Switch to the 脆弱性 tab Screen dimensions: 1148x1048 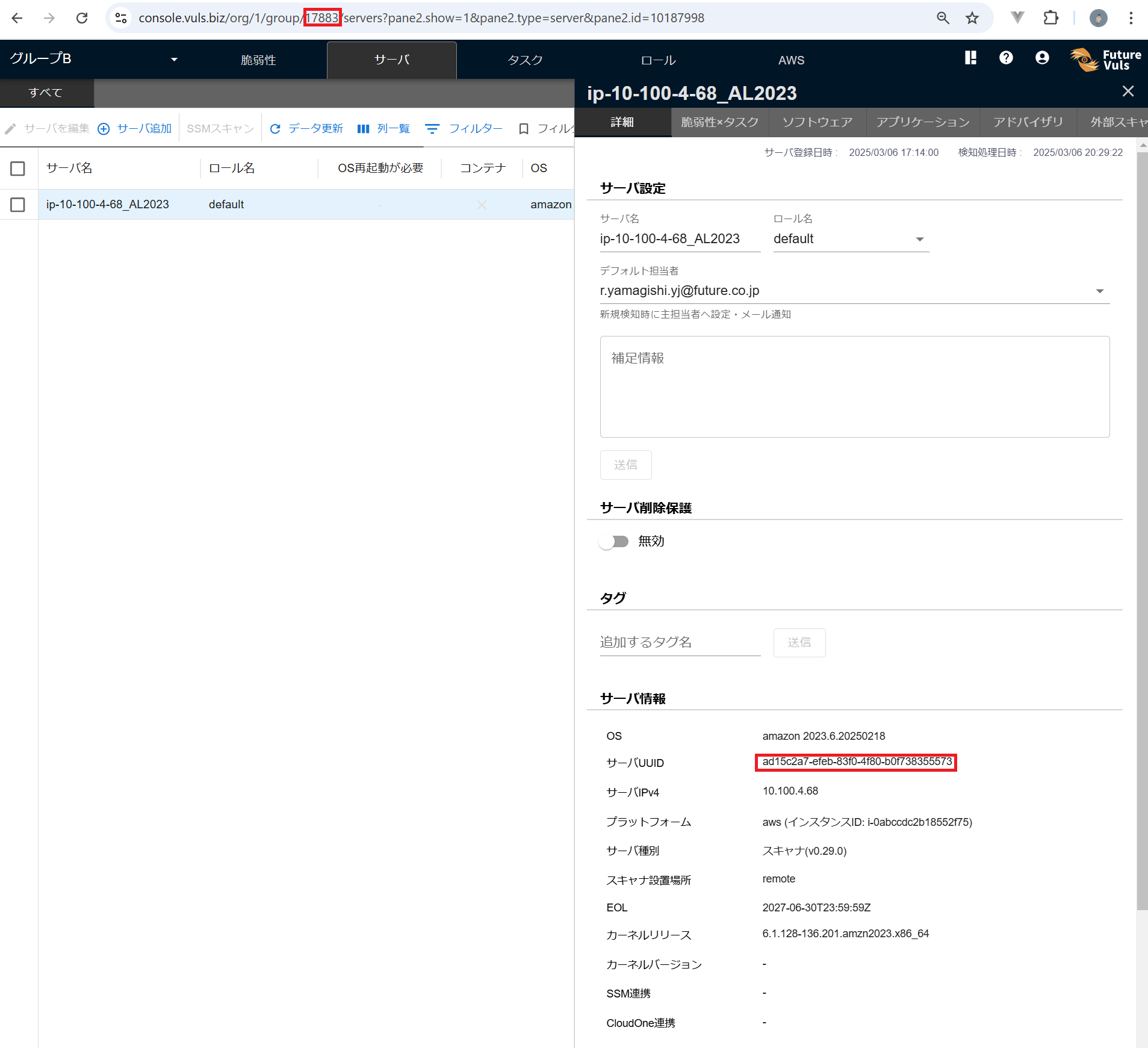pos(258,60)
